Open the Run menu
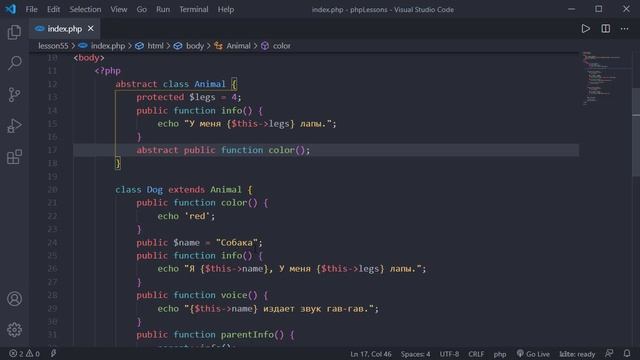The image size is (640, 360). point(162,9)
